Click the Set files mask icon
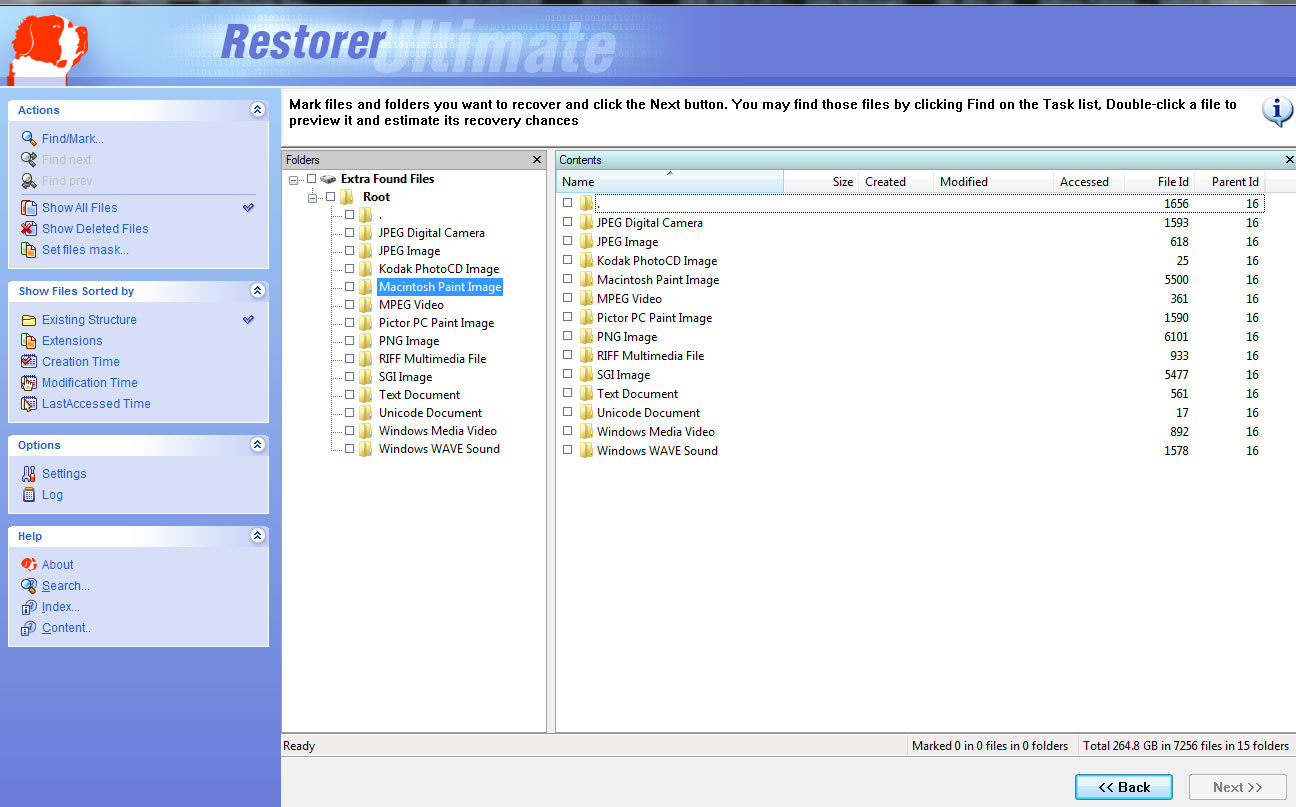Viewport: 1296px width, 807px height. point(29,250)
